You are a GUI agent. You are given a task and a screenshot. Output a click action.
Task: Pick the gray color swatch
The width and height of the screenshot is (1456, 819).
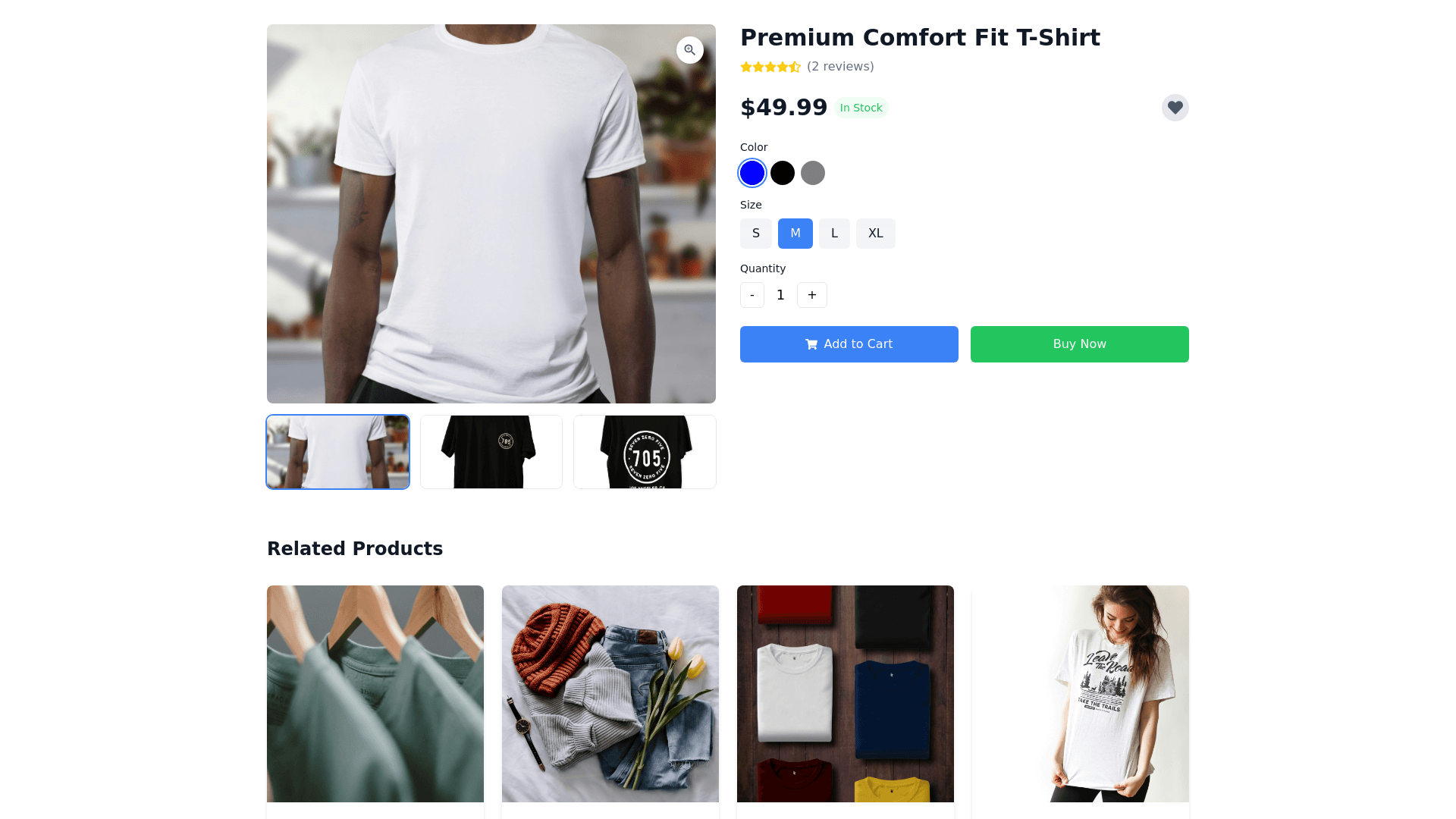click(x=813, y=173)
